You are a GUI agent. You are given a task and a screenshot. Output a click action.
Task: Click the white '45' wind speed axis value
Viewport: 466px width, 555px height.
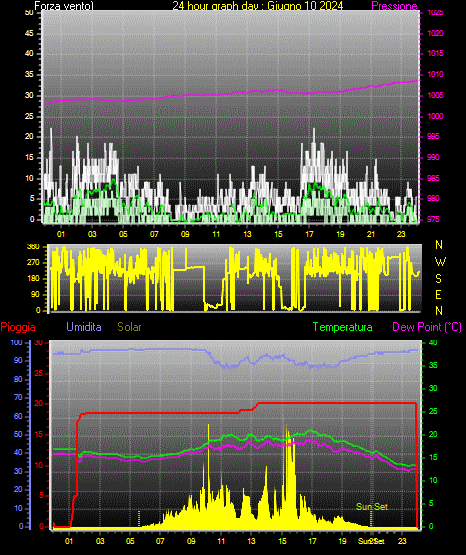point(29,33)
